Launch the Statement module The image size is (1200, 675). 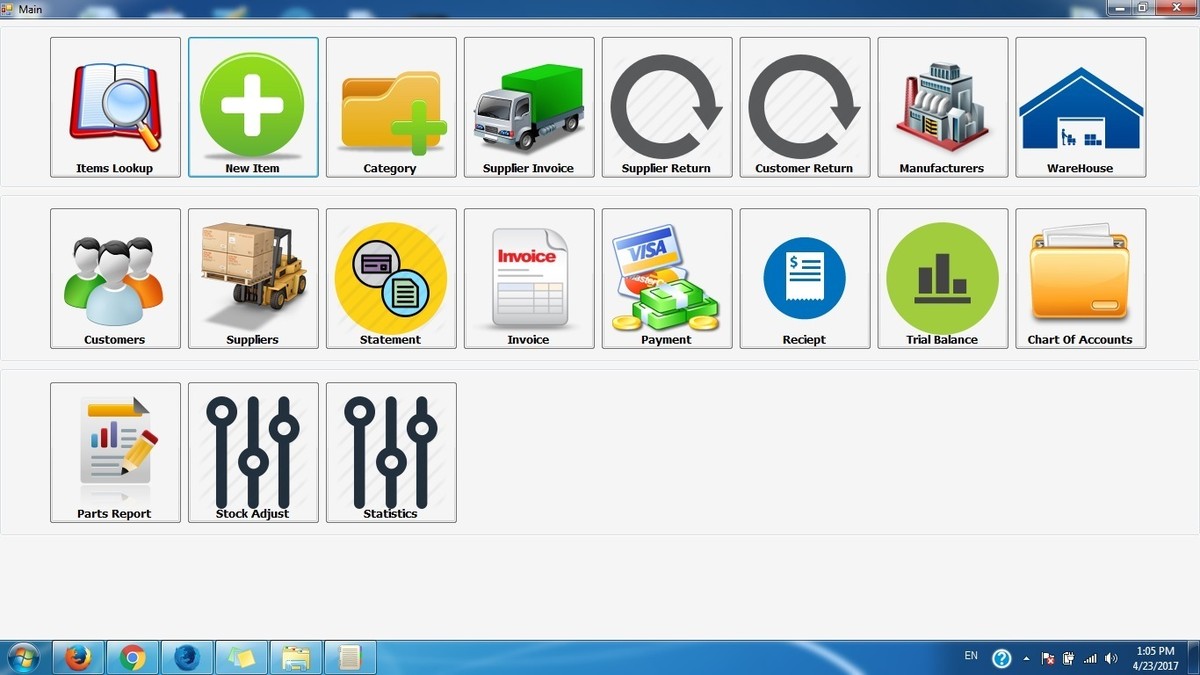[391, 278]
